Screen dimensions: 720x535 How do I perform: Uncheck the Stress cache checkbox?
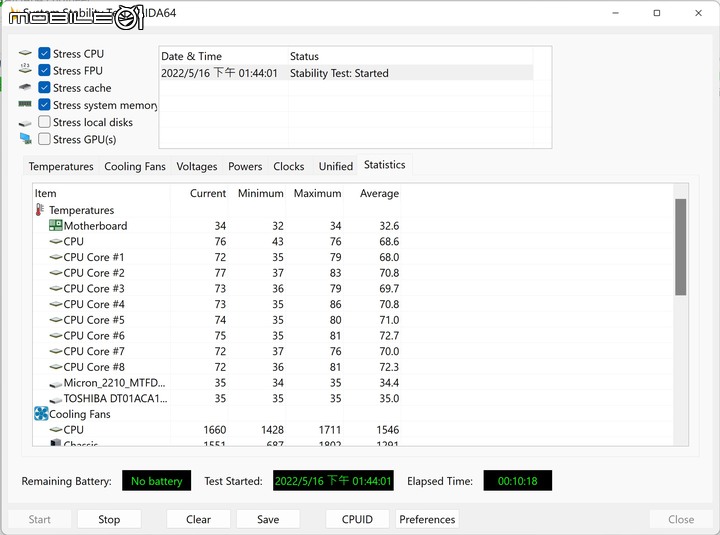pos(44,87)
